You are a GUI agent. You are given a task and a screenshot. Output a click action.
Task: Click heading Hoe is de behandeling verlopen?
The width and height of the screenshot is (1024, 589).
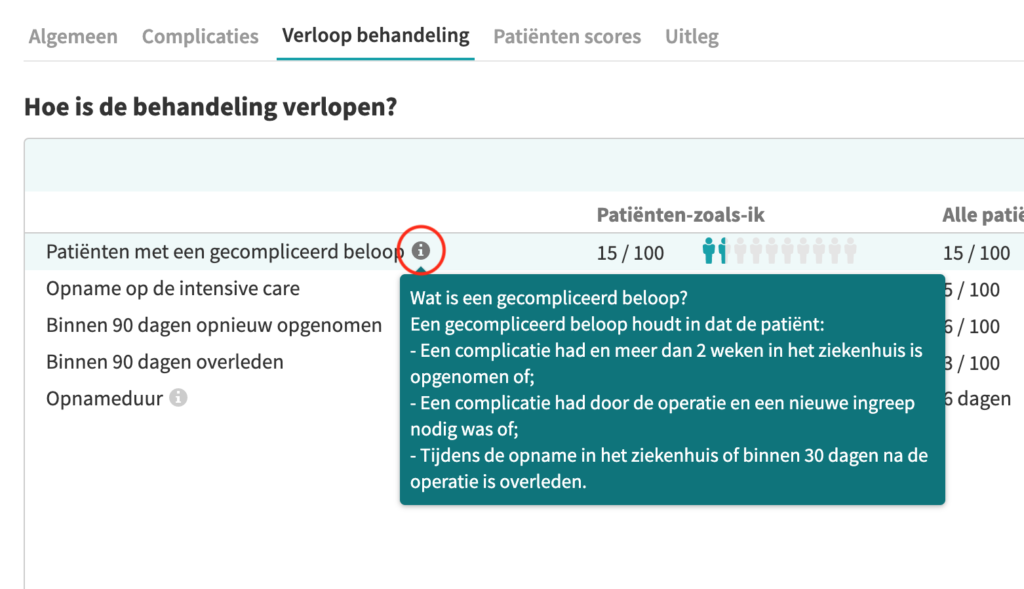tap(210, 107)
